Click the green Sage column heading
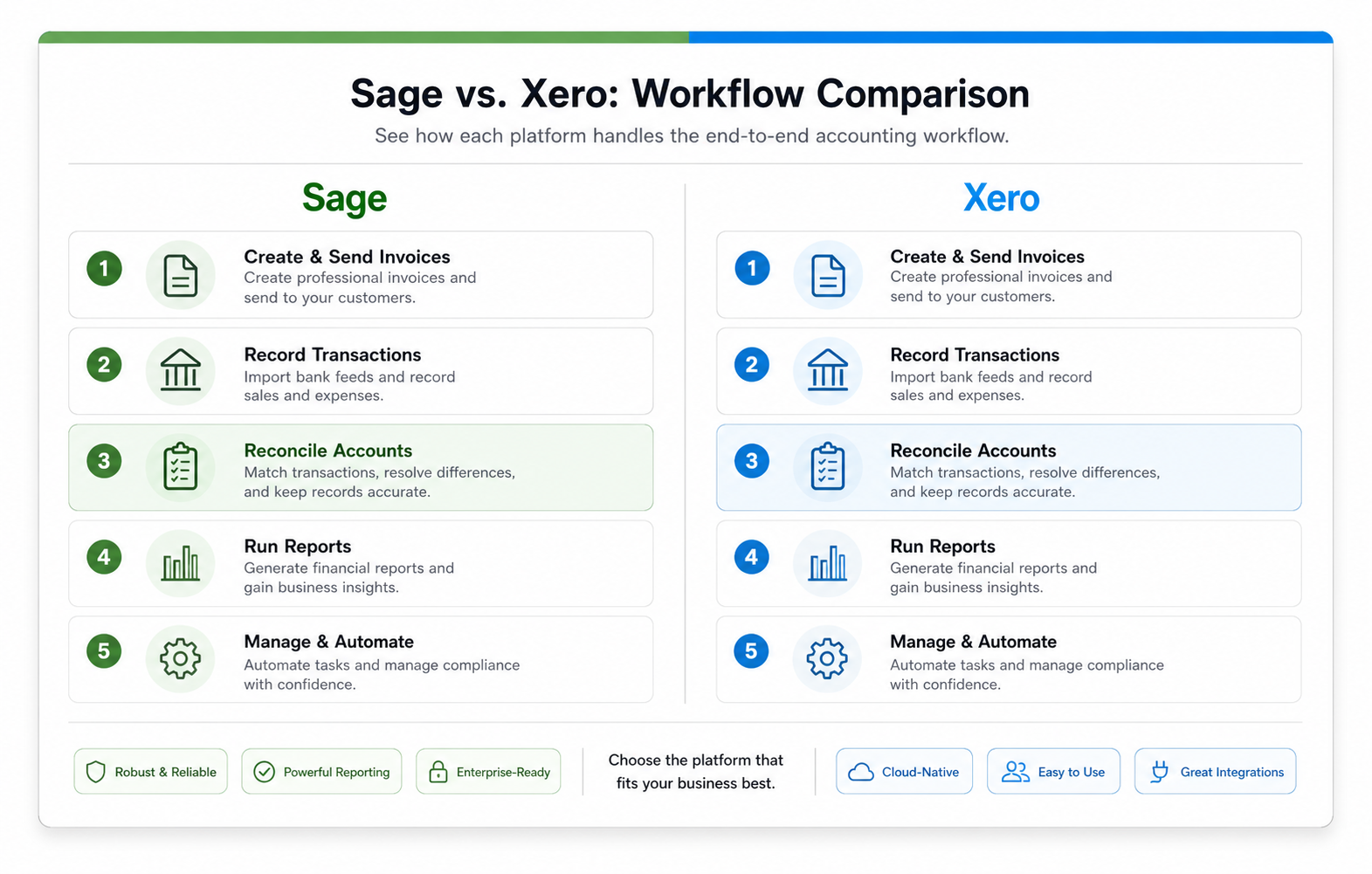1372x874 pixels. click(345, 199)
